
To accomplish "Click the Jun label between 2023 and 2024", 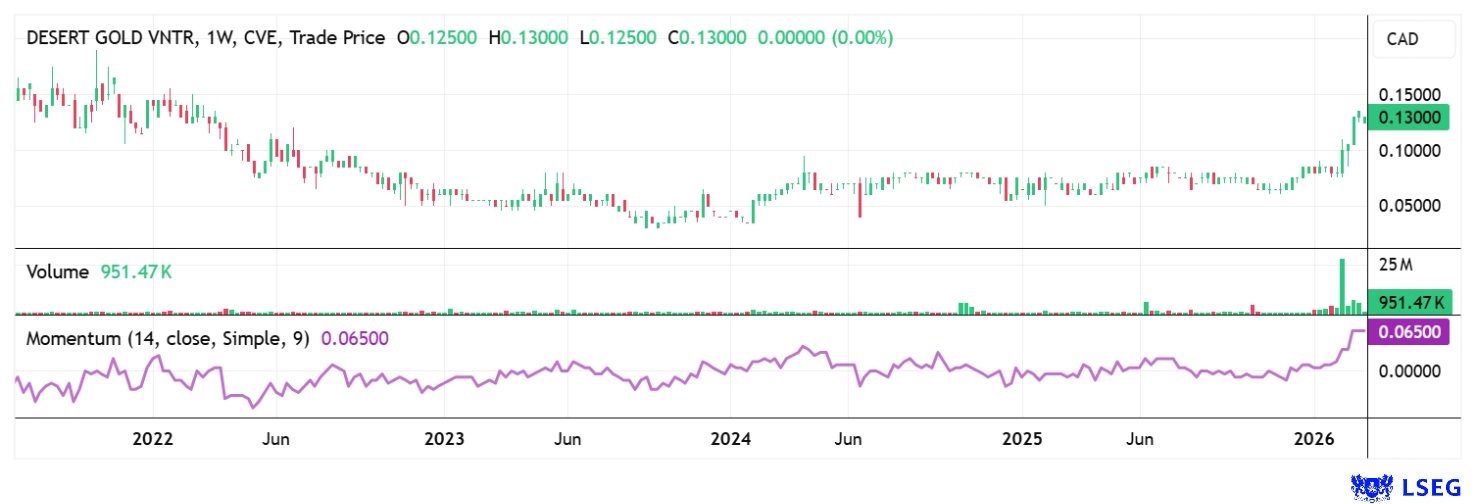I will pos(568,439).
